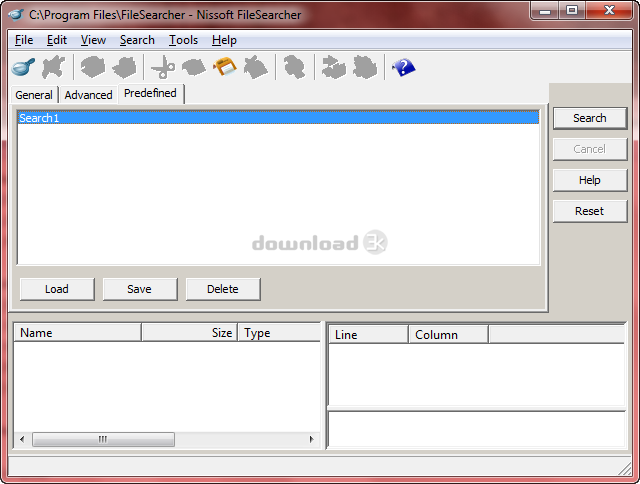
Task: Switch to the Advanced tab
Action: [x=88, y=95]
